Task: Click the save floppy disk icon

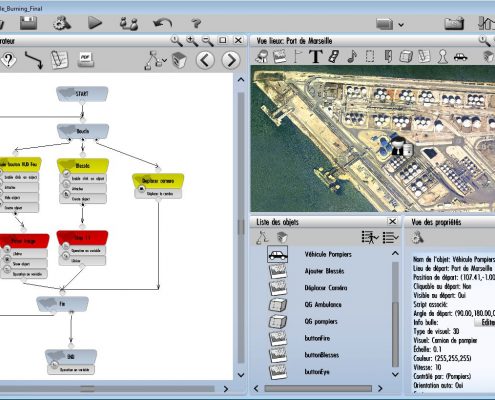Action: (28, 23)
